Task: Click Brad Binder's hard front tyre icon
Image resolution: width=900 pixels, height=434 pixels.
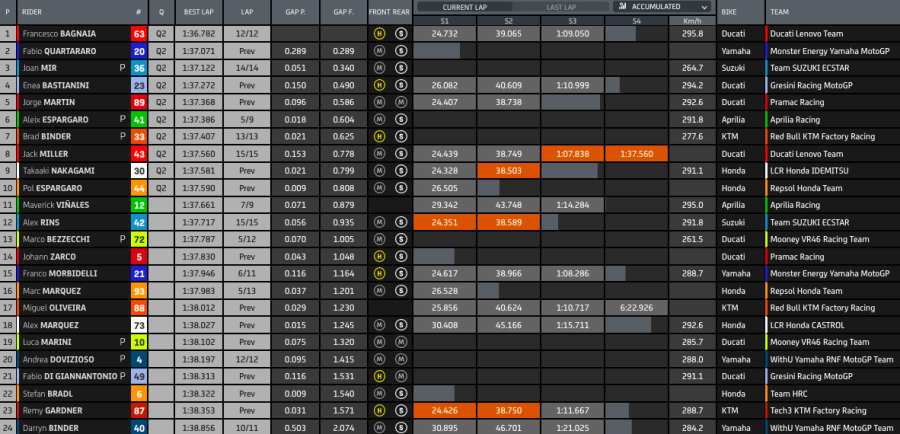Action: point(379,136)
